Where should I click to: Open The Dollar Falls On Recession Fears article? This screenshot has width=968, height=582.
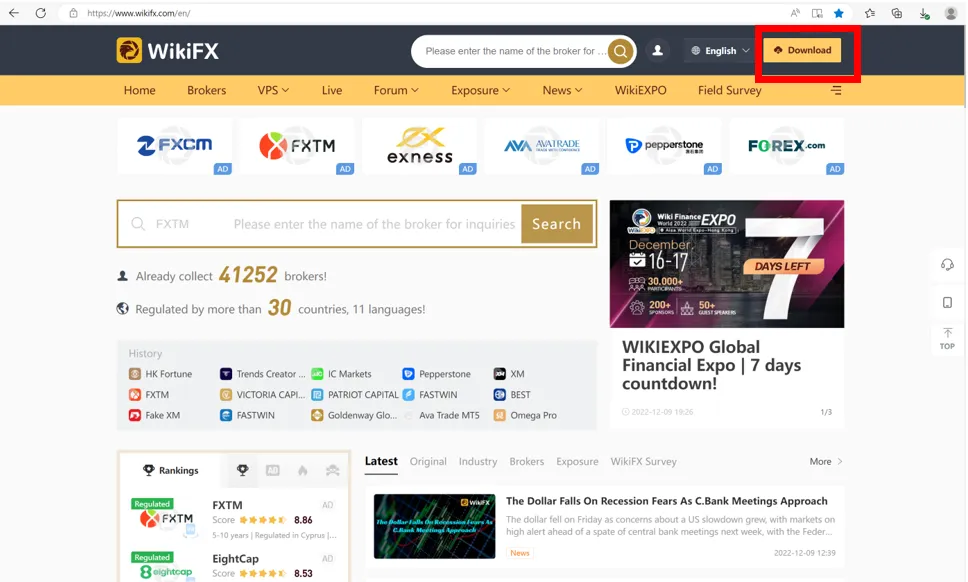coord(667,501)
